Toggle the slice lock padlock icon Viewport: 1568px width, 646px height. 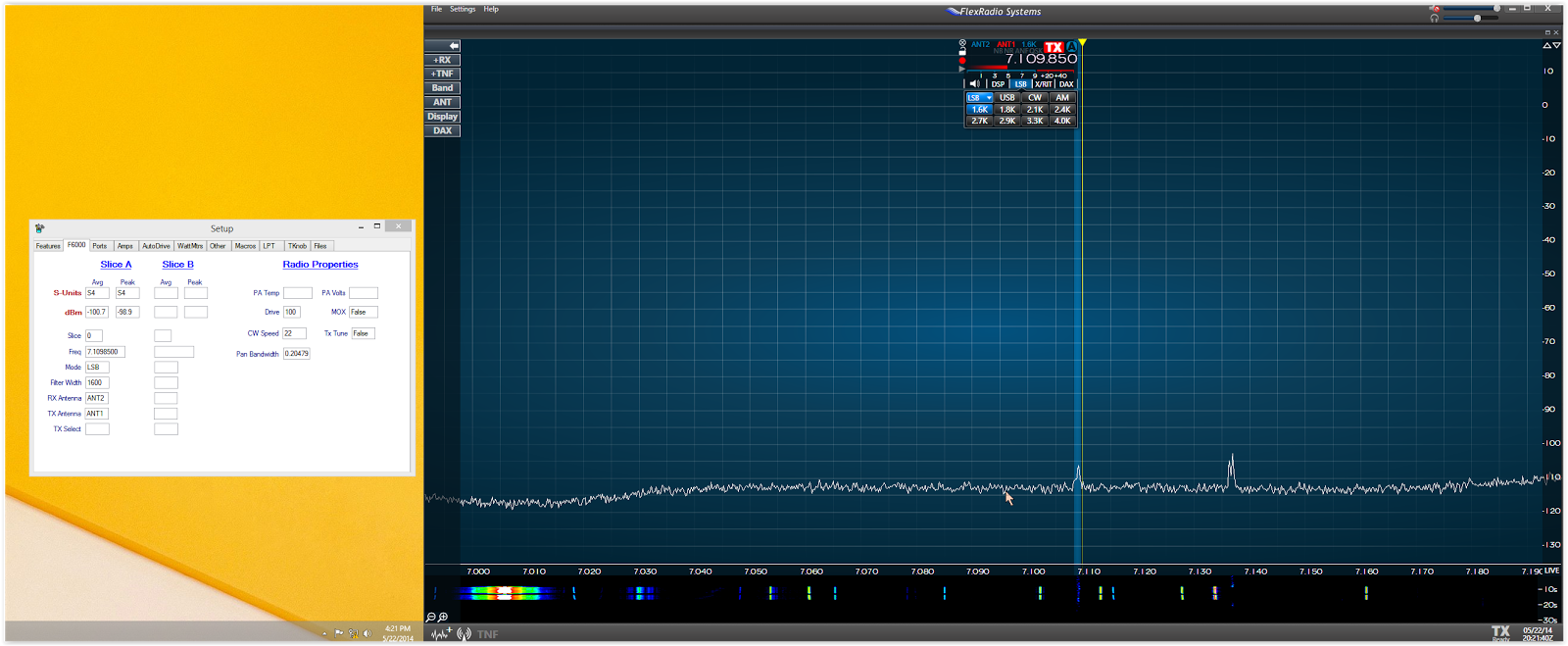962,51
